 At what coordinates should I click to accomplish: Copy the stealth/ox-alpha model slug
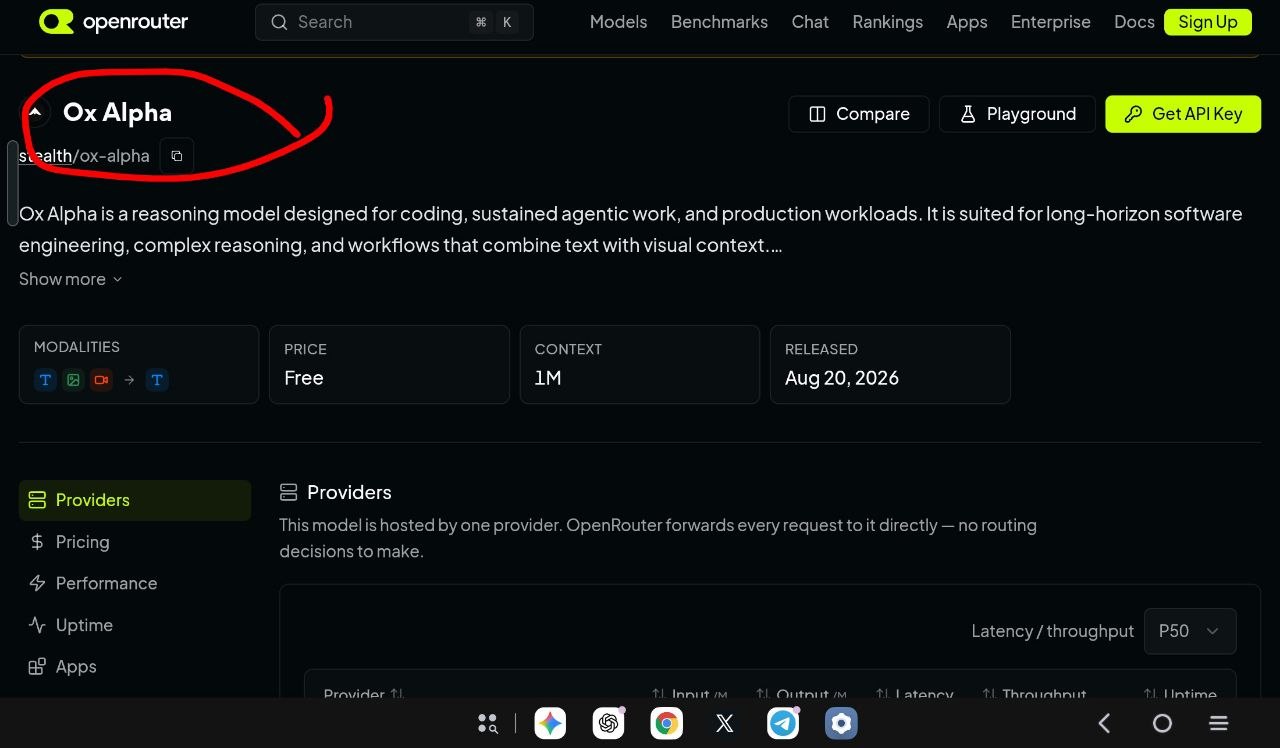click(177, 156)
